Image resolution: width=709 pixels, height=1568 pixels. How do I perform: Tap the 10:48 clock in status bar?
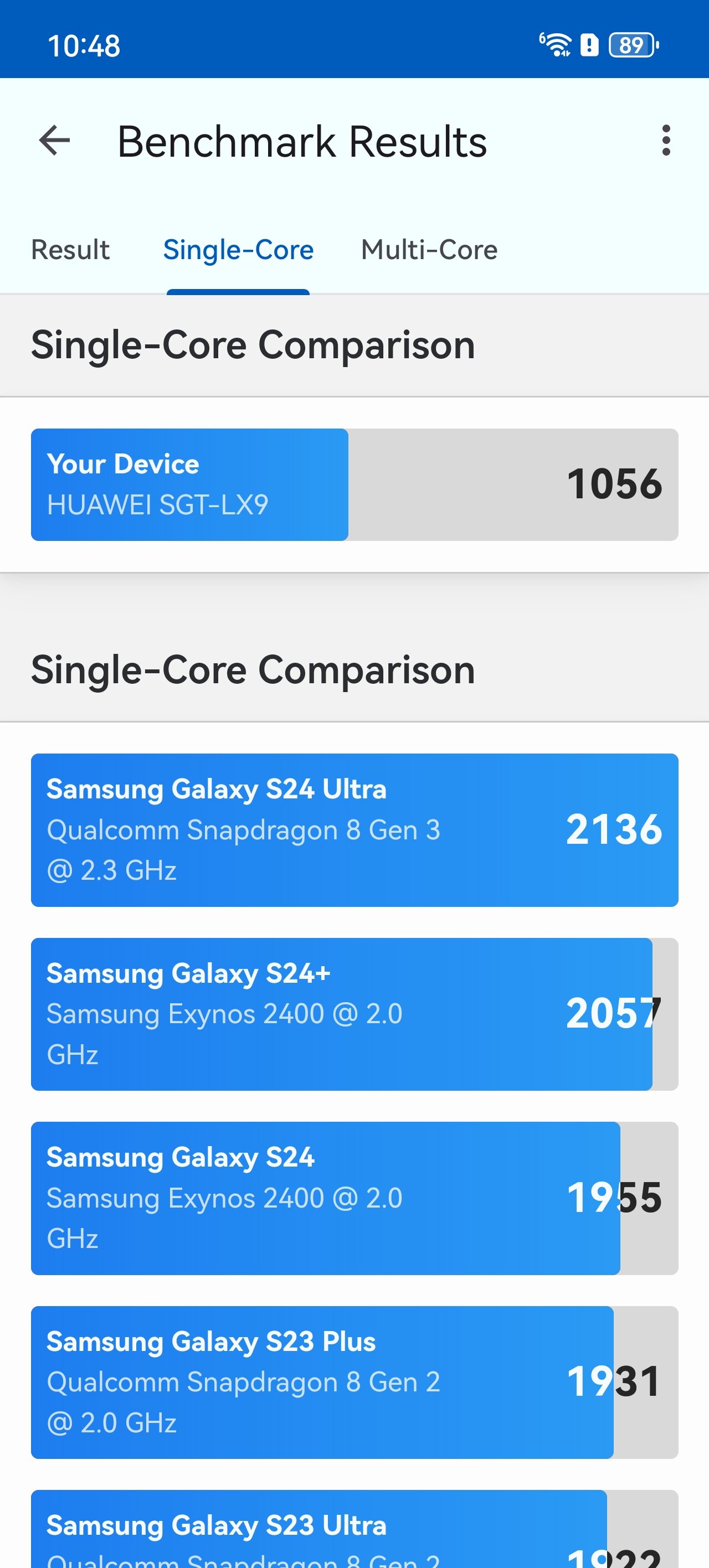pos(84,45)
